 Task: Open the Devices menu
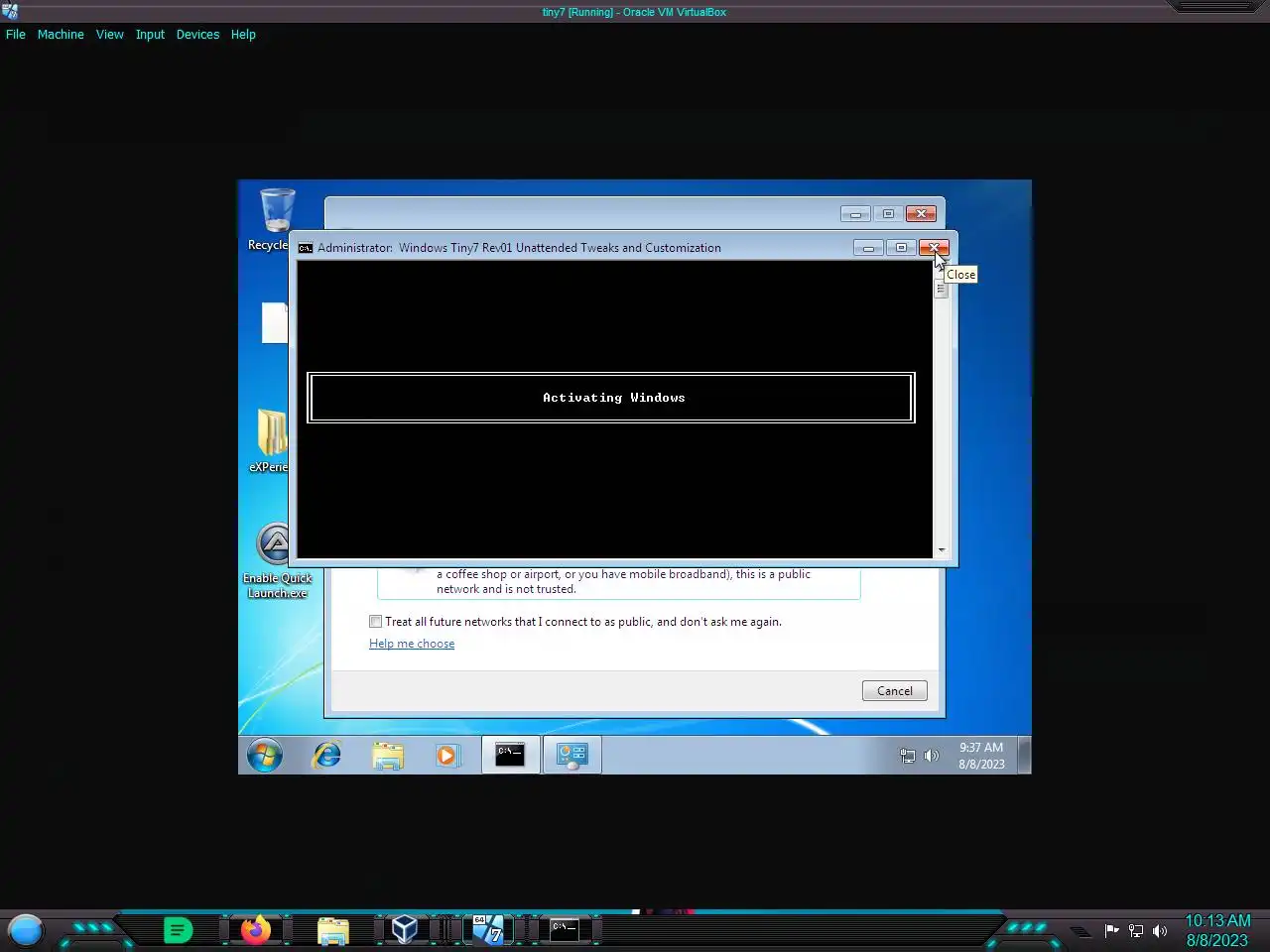pos(197,34)
